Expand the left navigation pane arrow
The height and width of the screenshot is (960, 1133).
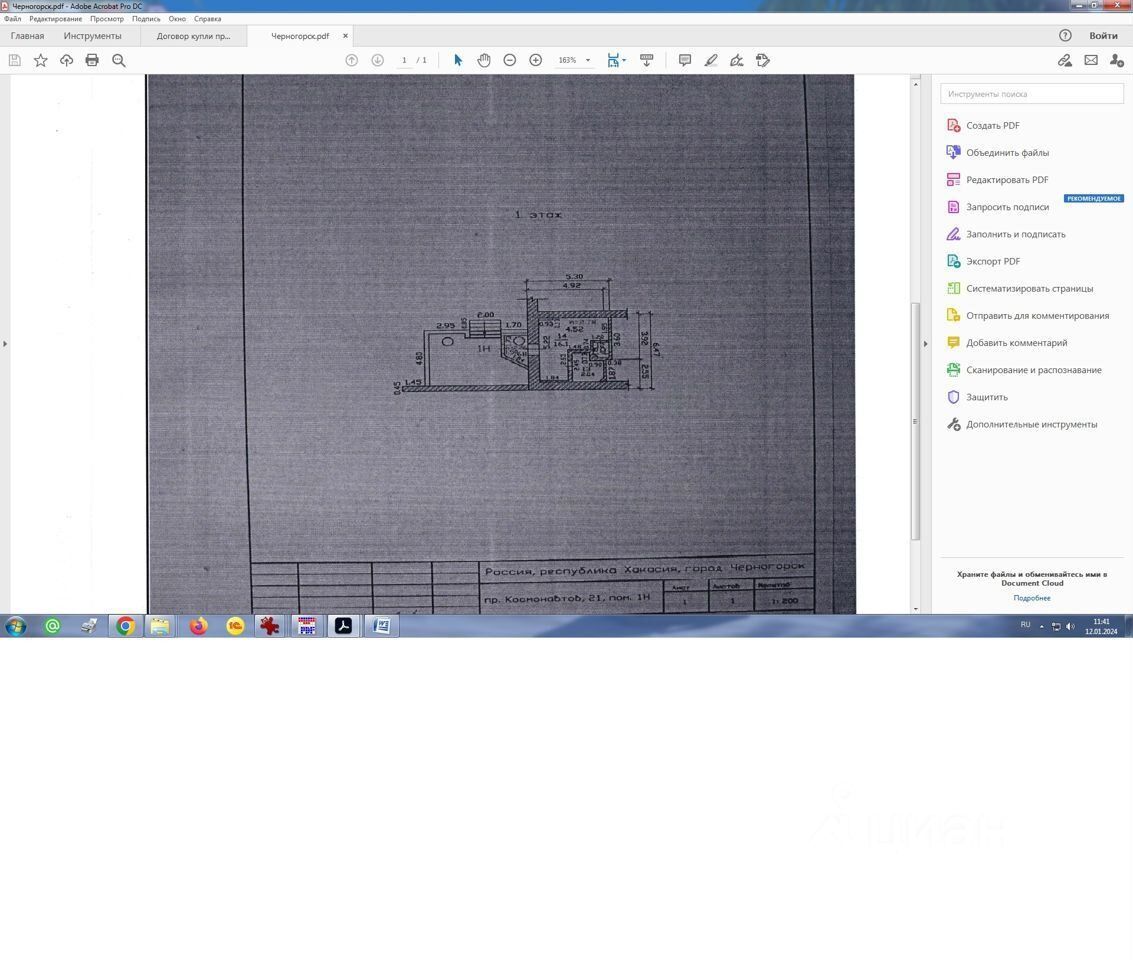pyautogui.click(x=4, y=344)
